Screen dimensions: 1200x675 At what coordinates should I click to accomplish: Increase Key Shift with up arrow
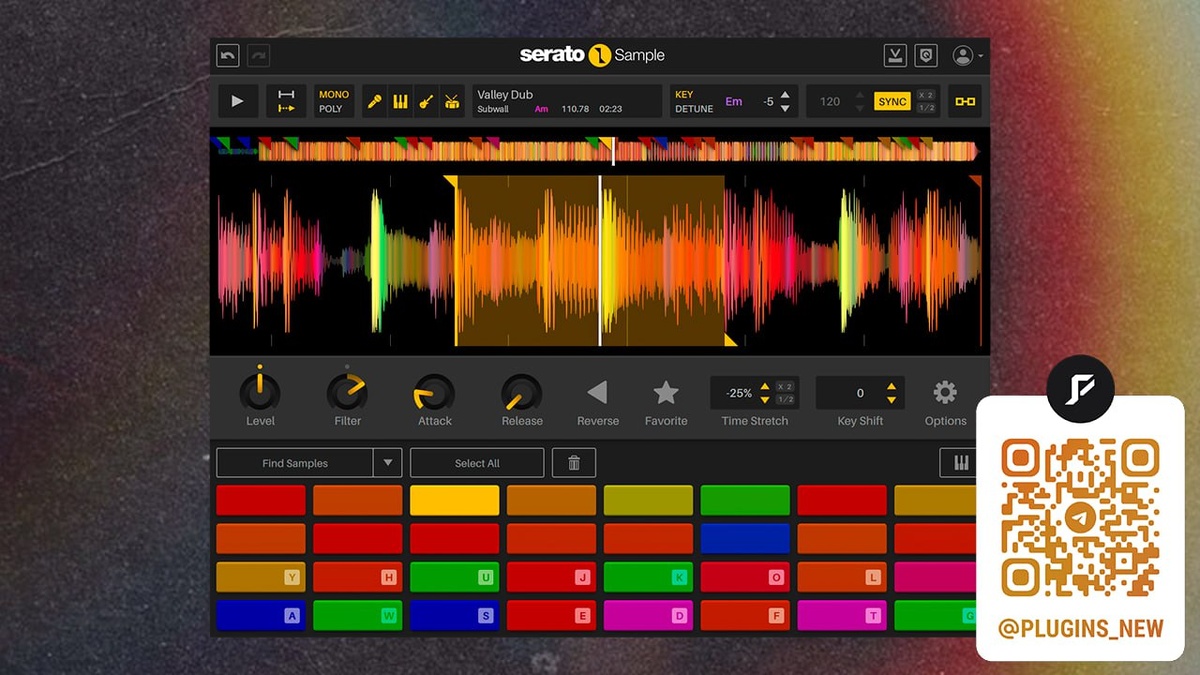891,386
